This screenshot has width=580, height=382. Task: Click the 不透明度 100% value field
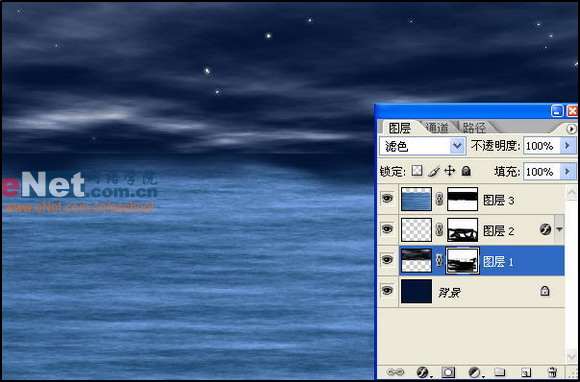point(542,146)
